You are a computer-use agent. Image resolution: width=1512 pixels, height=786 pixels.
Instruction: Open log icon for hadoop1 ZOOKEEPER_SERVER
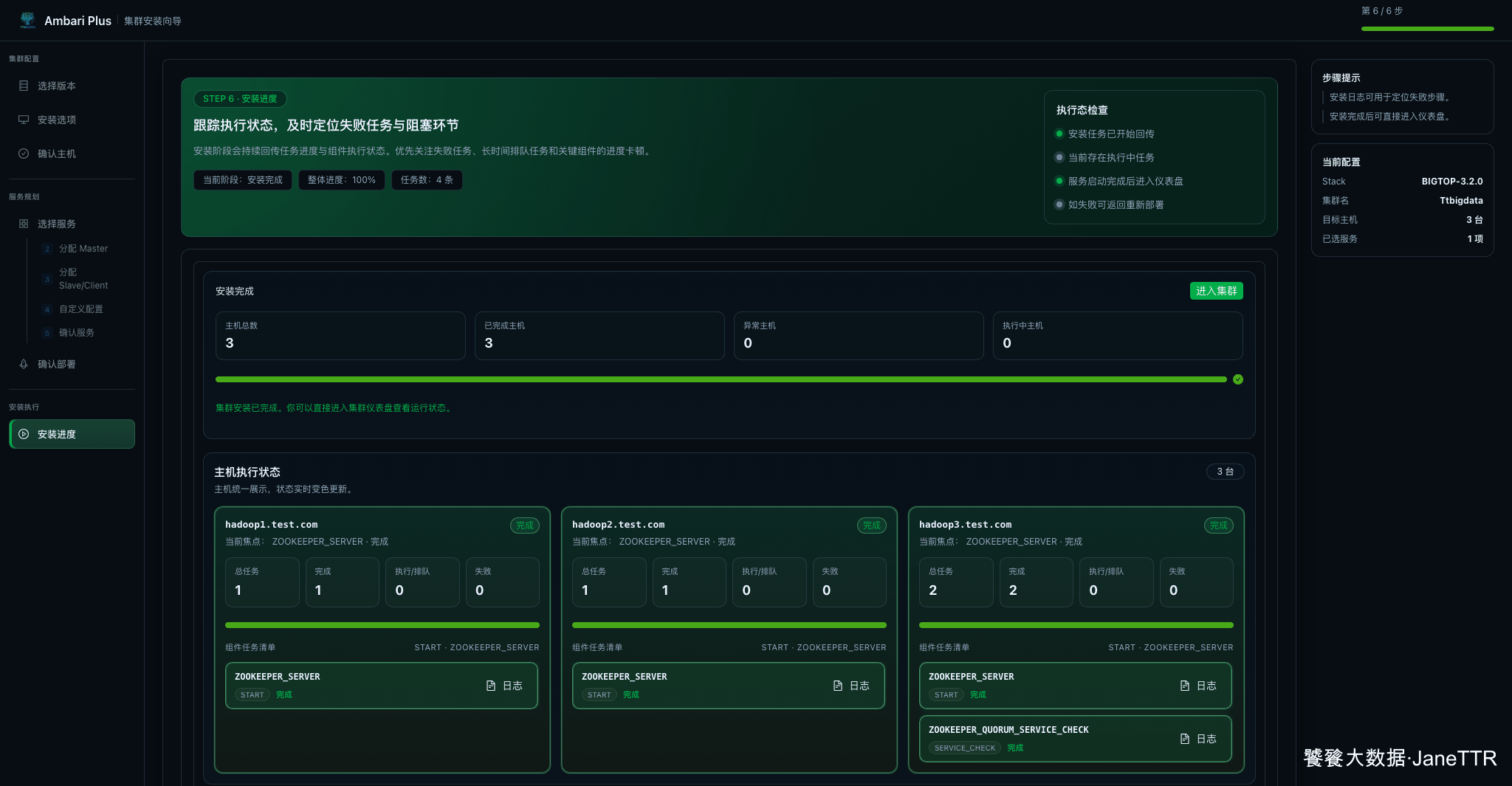tap(491, 686)
